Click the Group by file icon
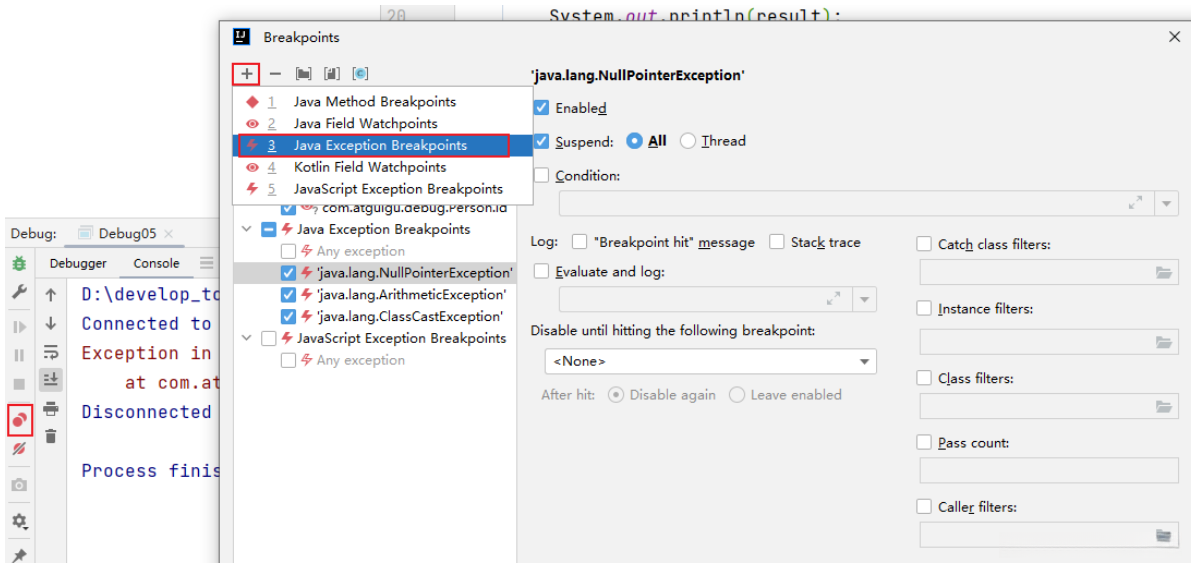This screenshot has height=567, width=1191. coord(332,74)
